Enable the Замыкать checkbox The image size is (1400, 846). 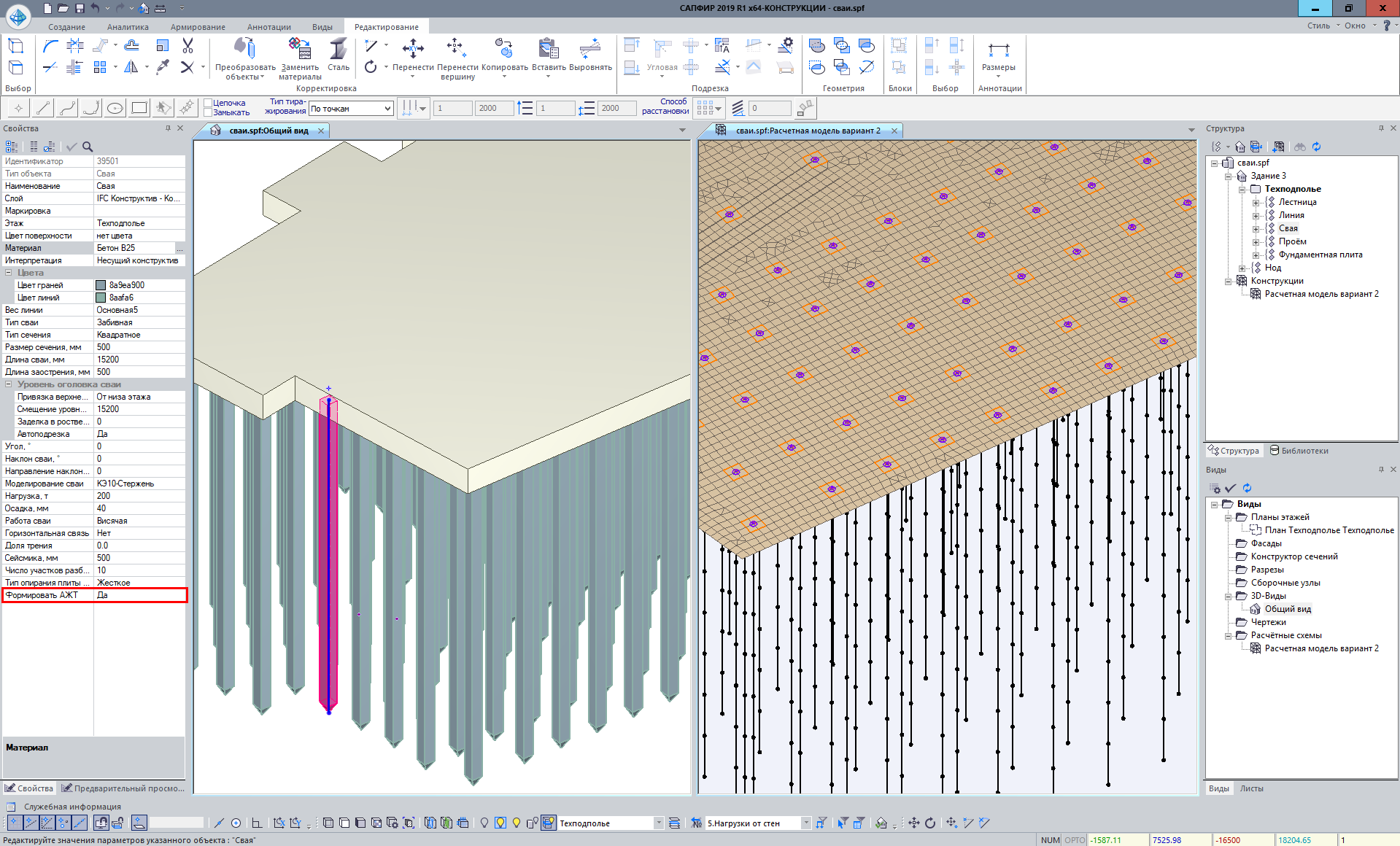tap(208, 112)
